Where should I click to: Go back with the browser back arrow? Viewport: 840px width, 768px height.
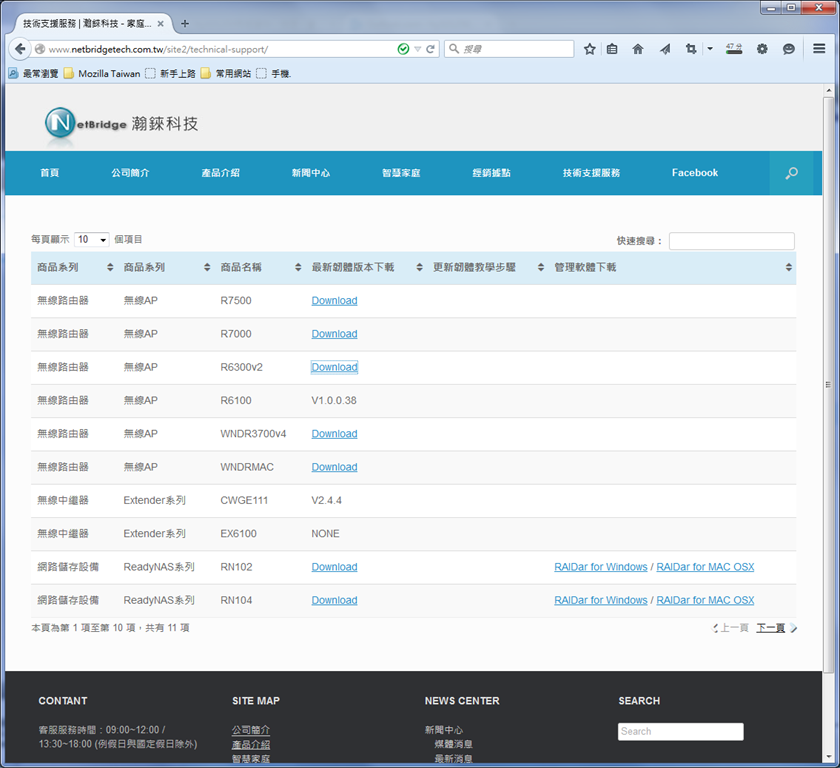(20, 49)
